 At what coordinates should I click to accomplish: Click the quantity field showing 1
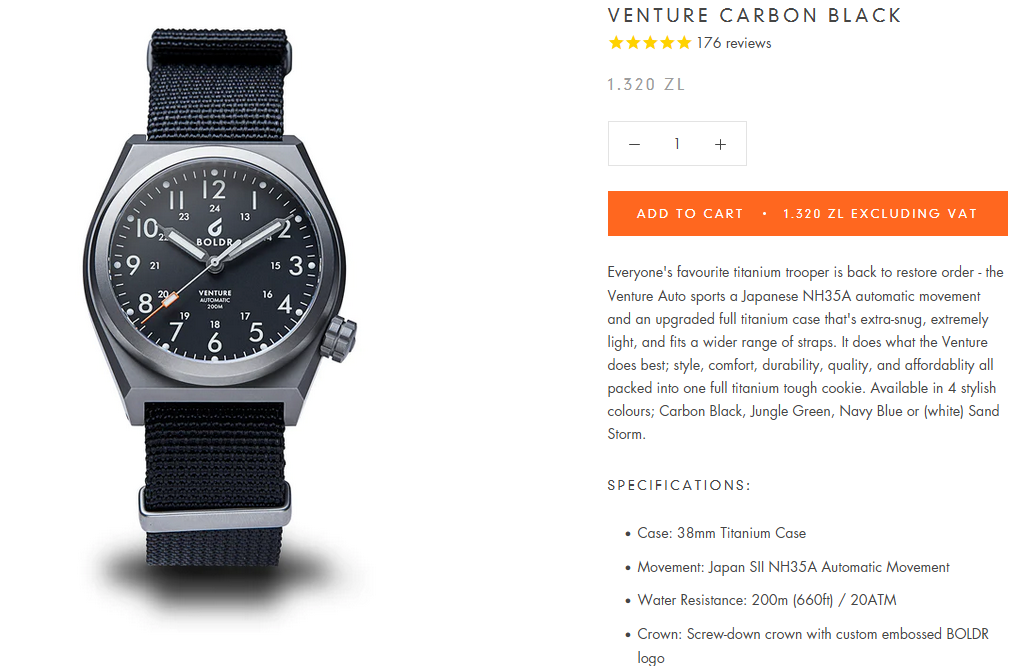tap(677, 143)
